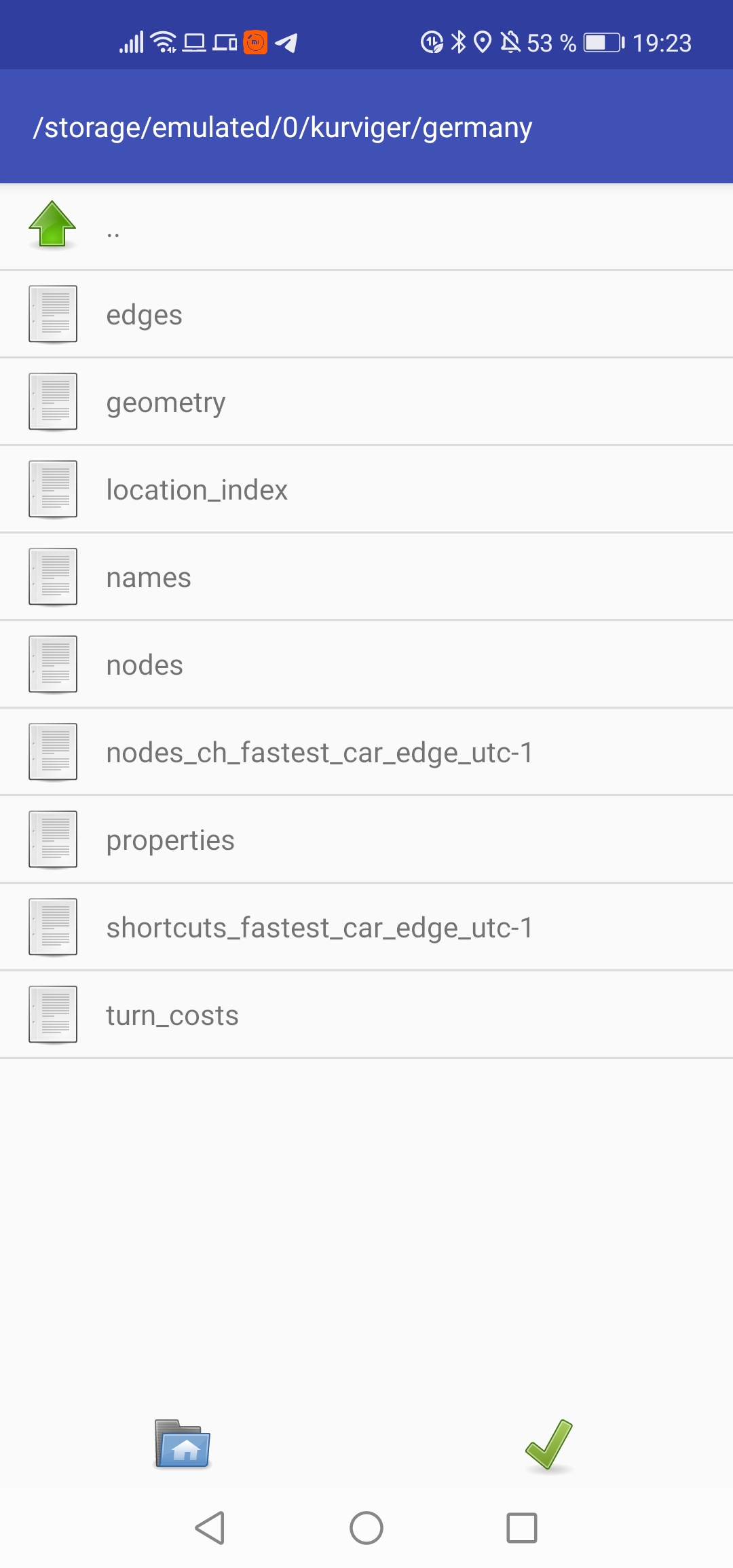Tap the green up arrow icon
The width and height of the screenshot is (733, 1568).
(52, 225)
